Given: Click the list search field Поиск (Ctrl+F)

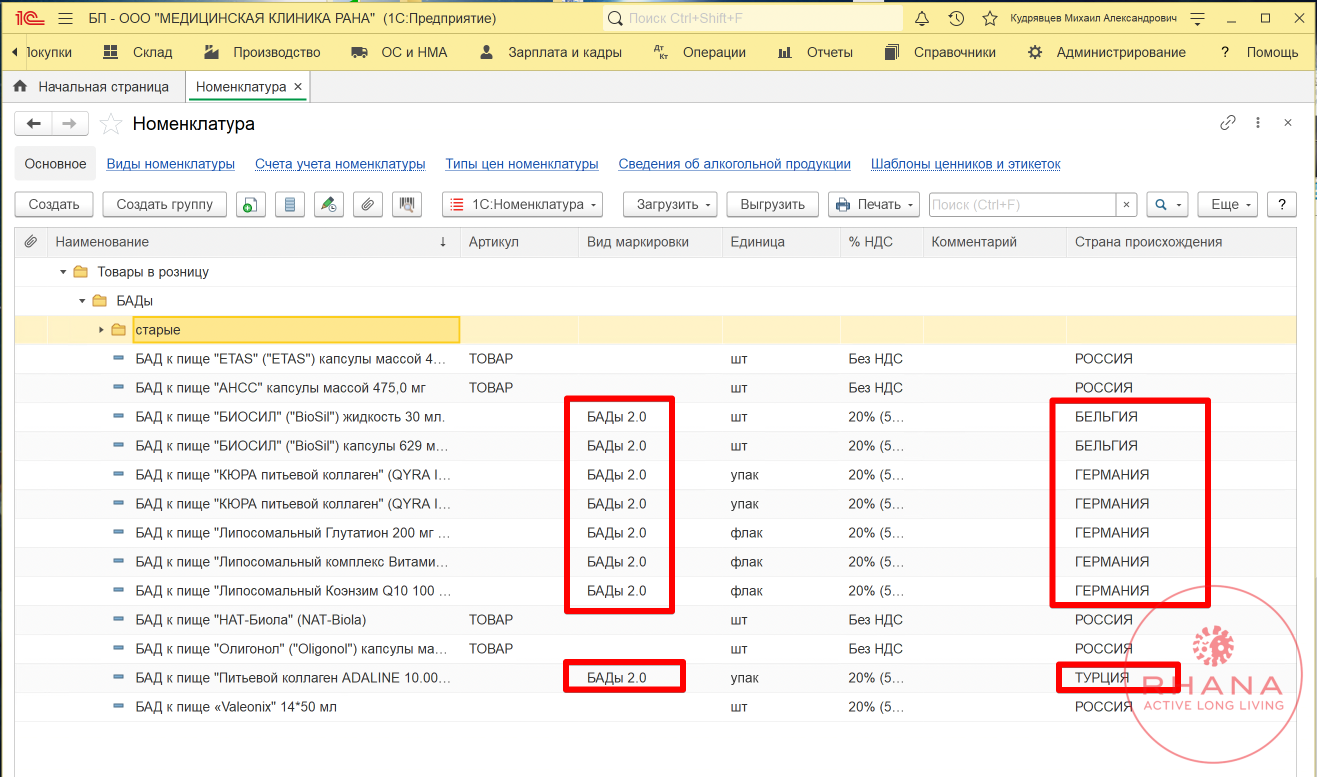Looking at the screenshot, I should coord(1021,204).
